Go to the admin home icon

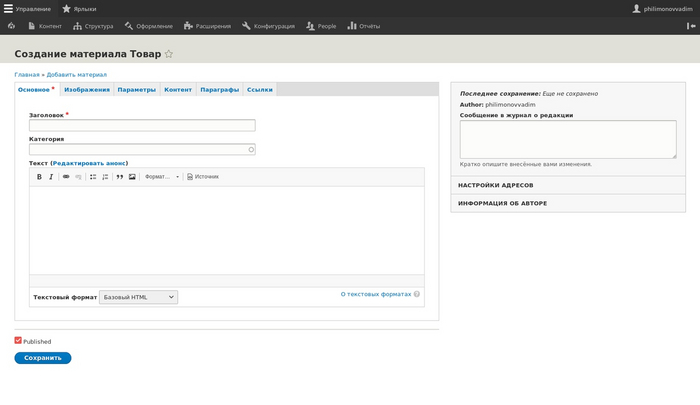[x=11, y=26]
